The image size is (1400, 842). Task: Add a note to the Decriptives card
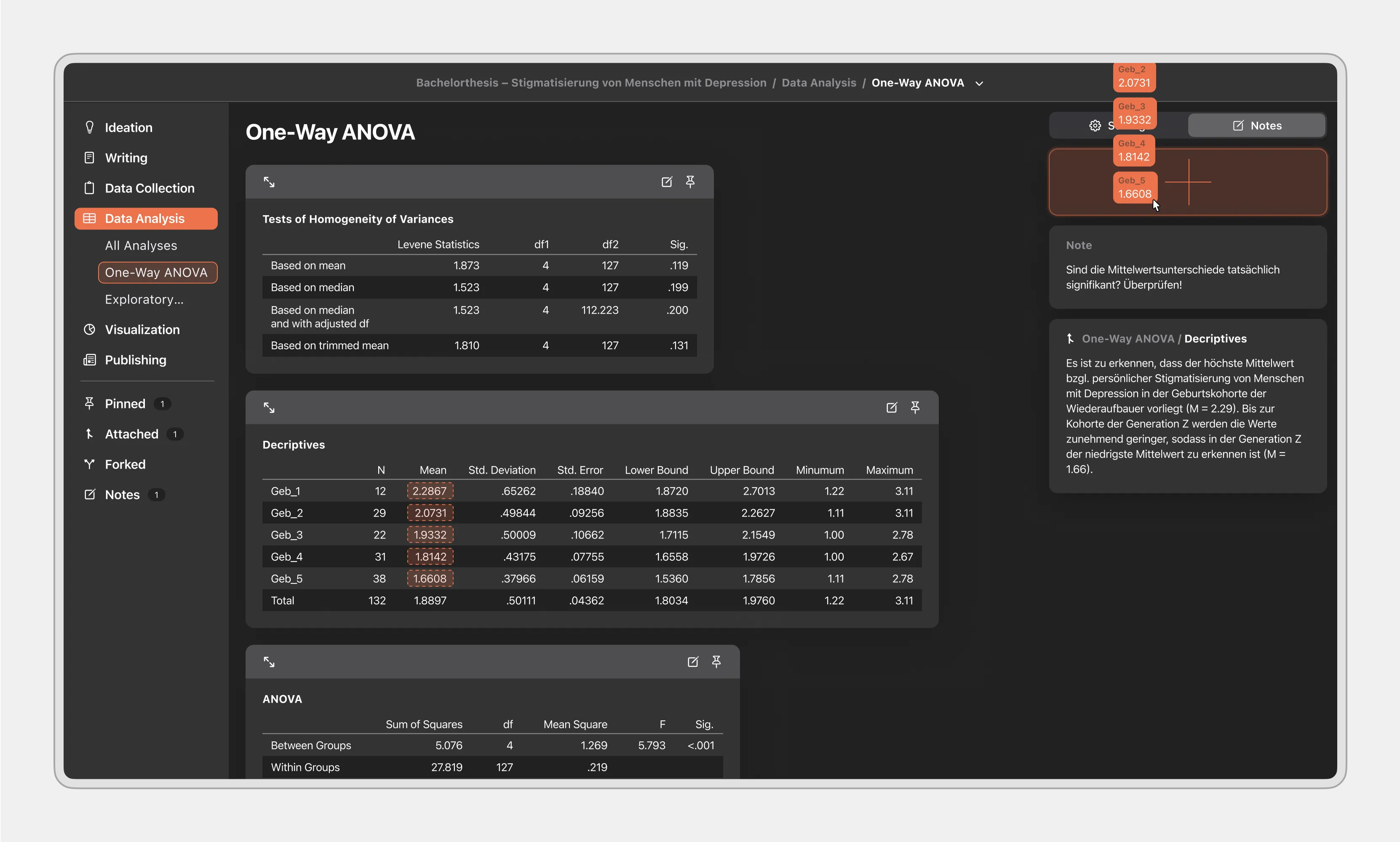point(892,408)
